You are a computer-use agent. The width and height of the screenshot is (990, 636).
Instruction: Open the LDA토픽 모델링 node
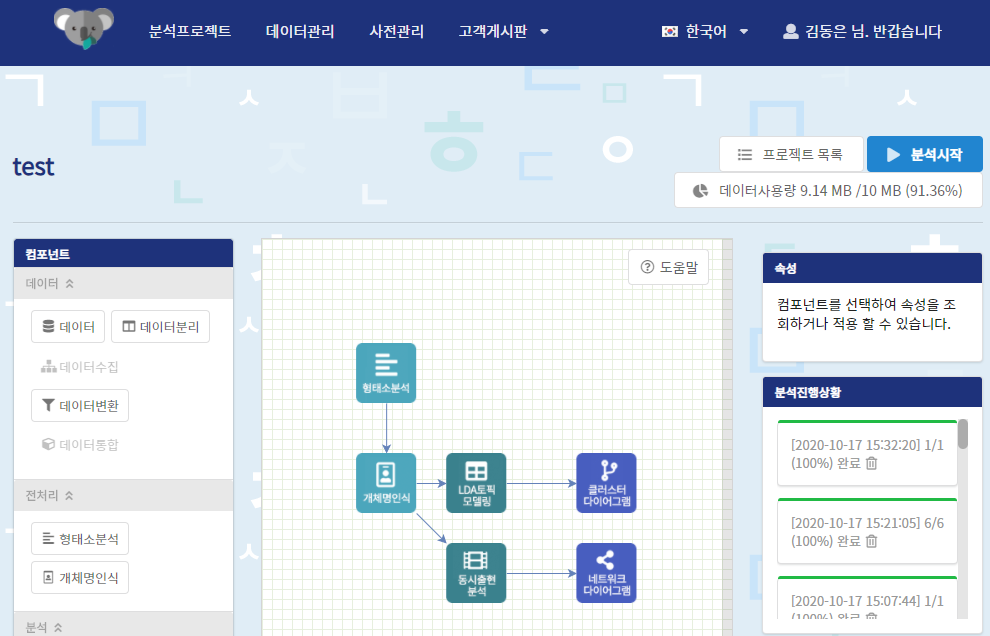point(476,482)
